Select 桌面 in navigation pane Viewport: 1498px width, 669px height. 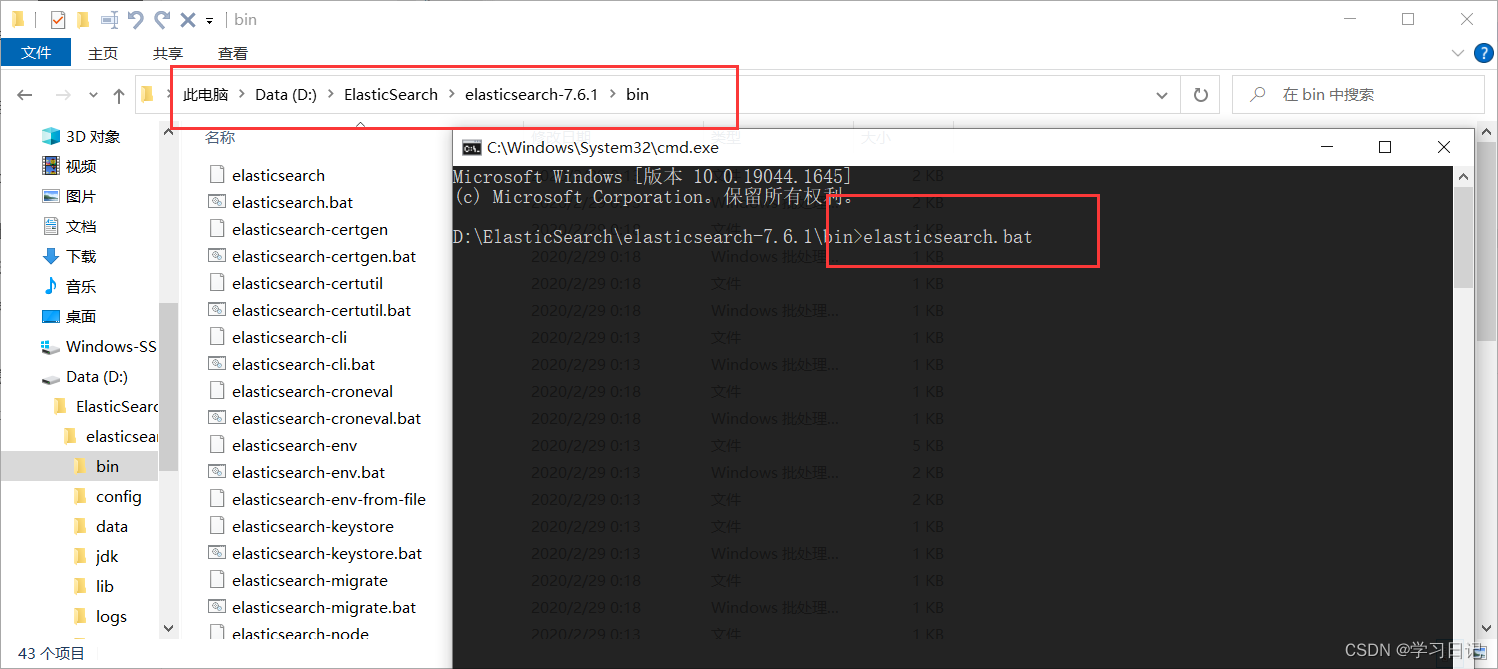tap(69, 316)
